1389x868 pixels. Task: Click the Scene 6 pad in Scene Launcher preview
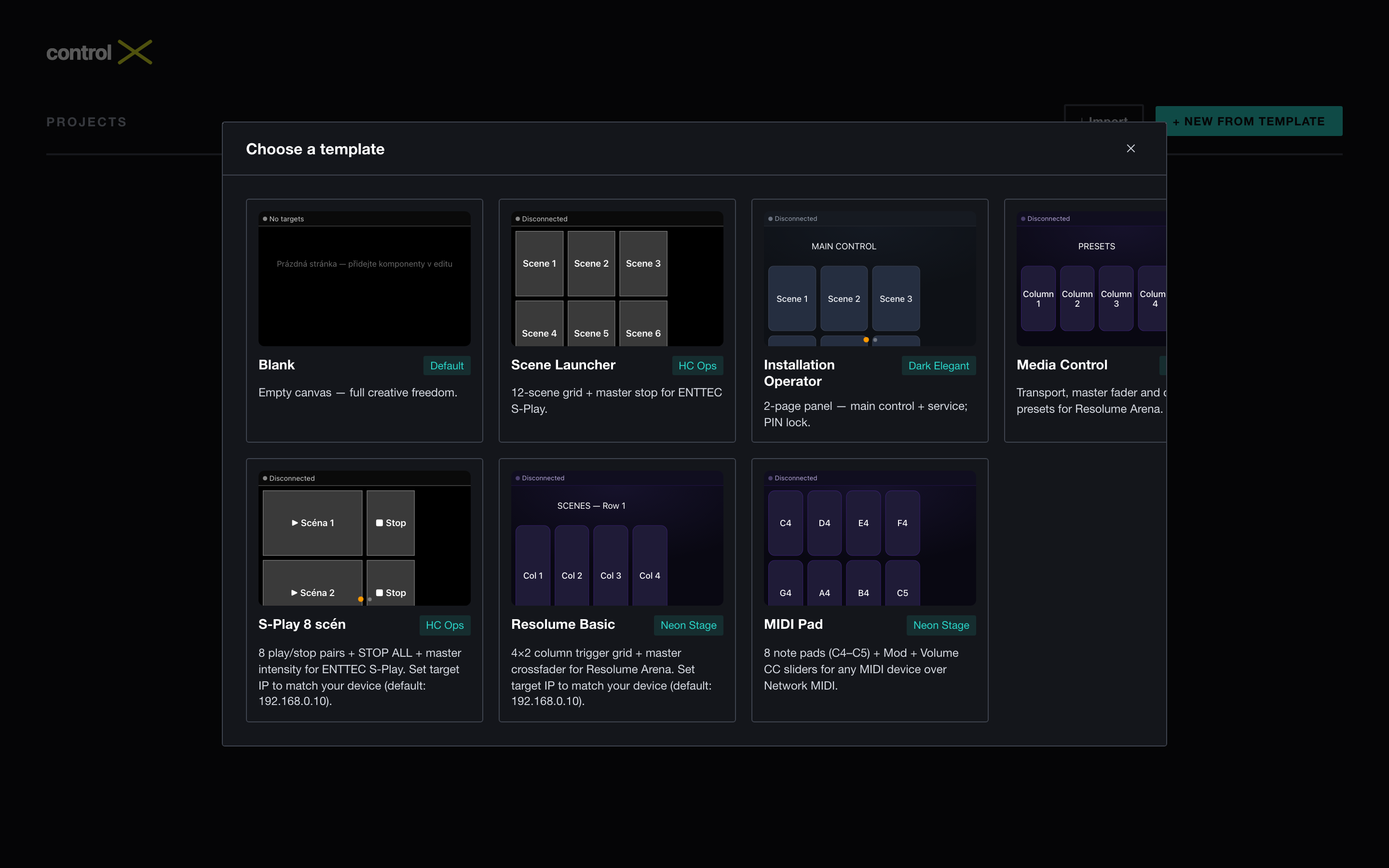pos(643,324)
